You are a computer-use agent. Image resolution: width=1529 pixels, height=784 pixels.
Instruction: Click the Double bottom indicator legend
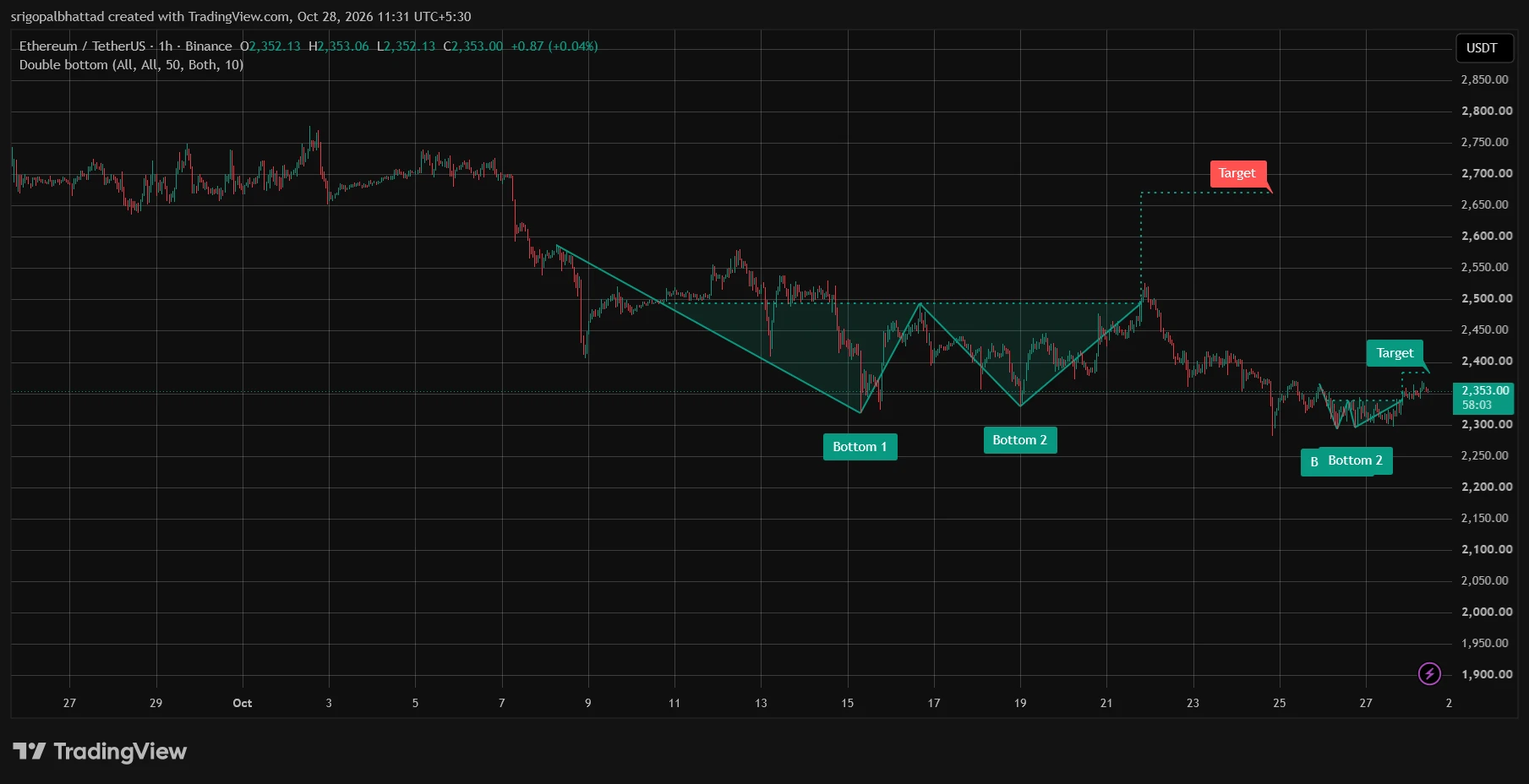131,65
